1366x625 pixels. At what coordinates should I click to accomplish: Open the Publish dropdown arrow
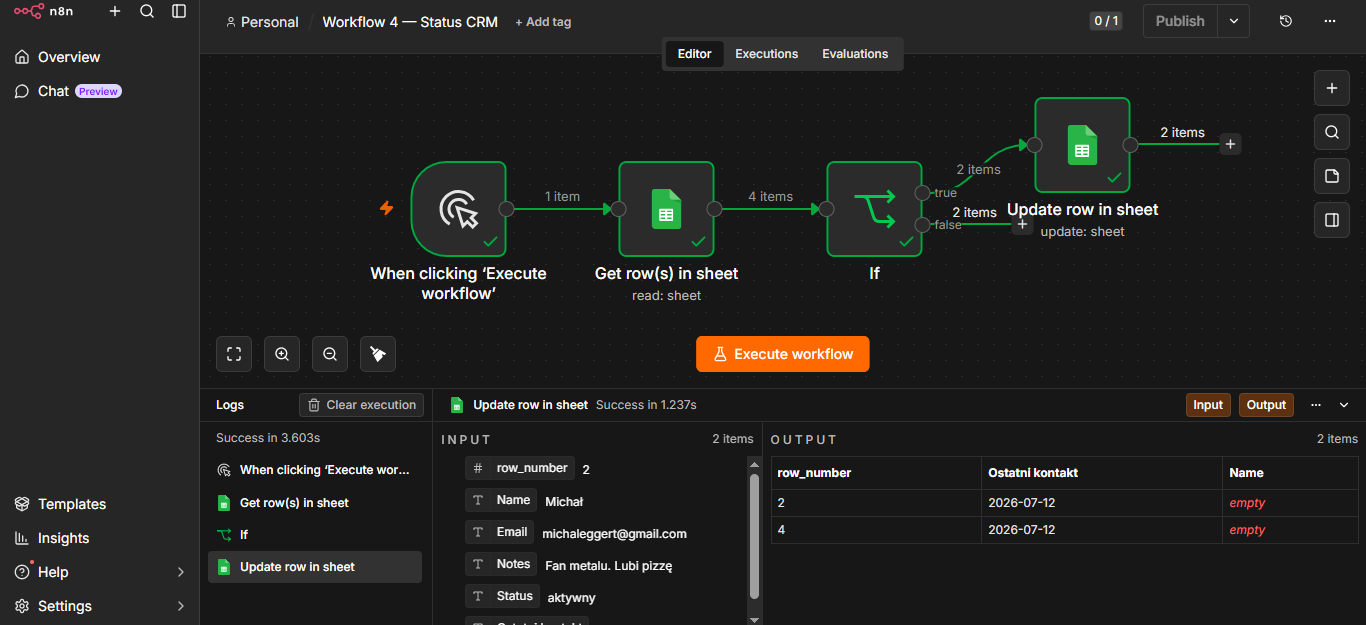pos(1234,21)
